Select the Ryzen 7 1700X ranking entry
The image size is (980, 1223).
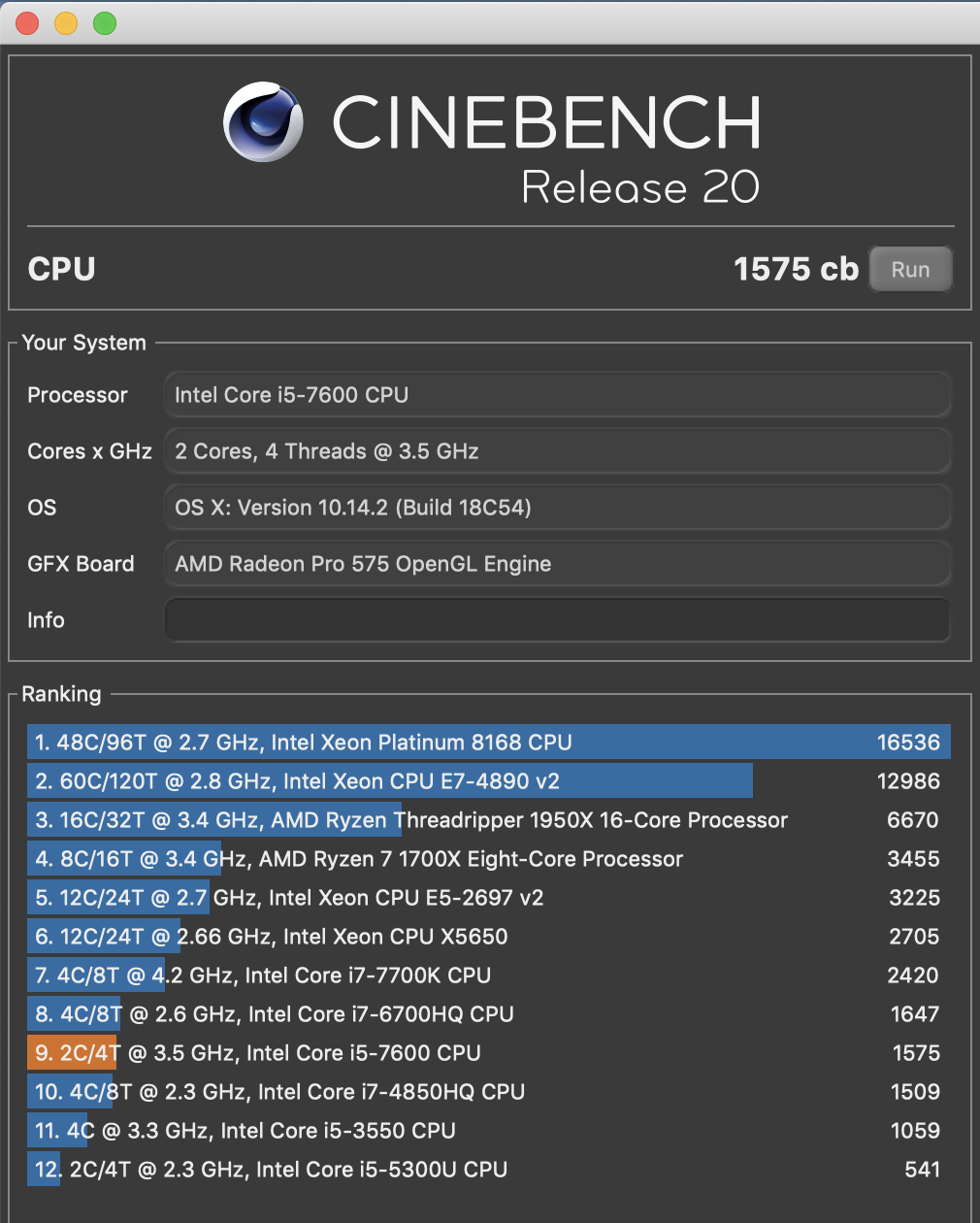(488, 859)
